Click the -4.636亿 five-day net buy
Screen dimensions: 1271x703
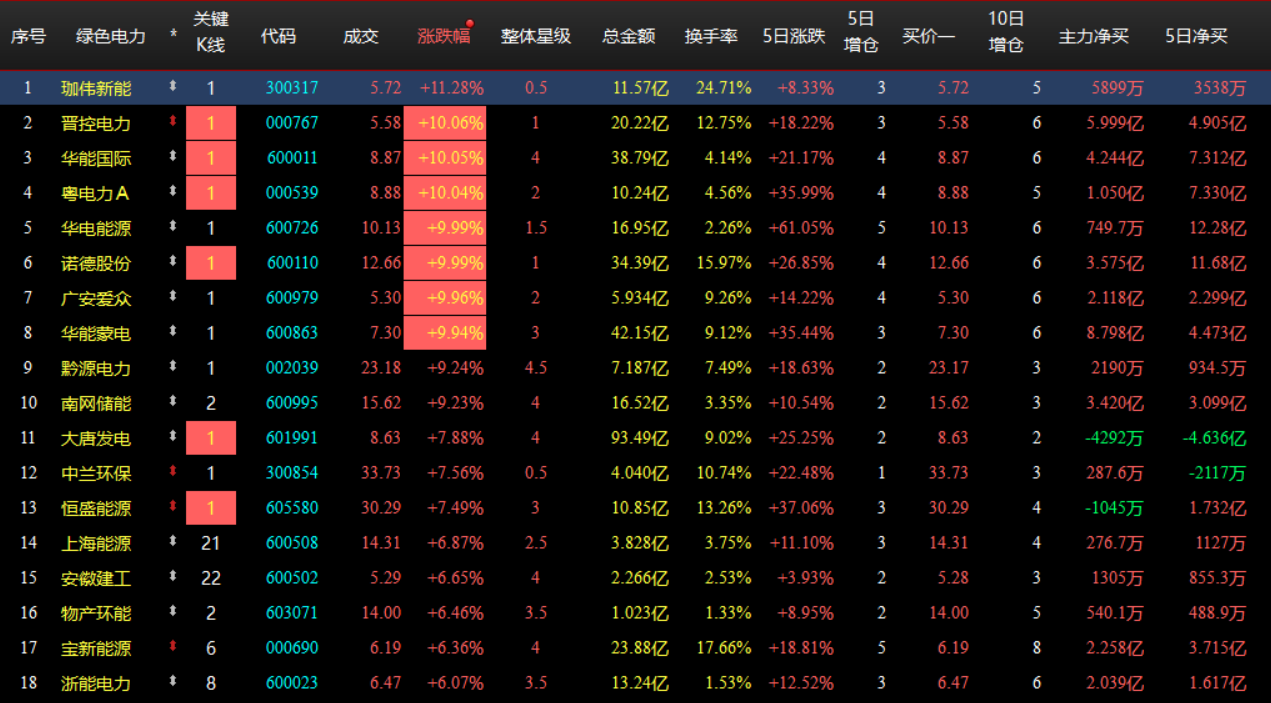pyautogui.click(x=1215, y=438)
